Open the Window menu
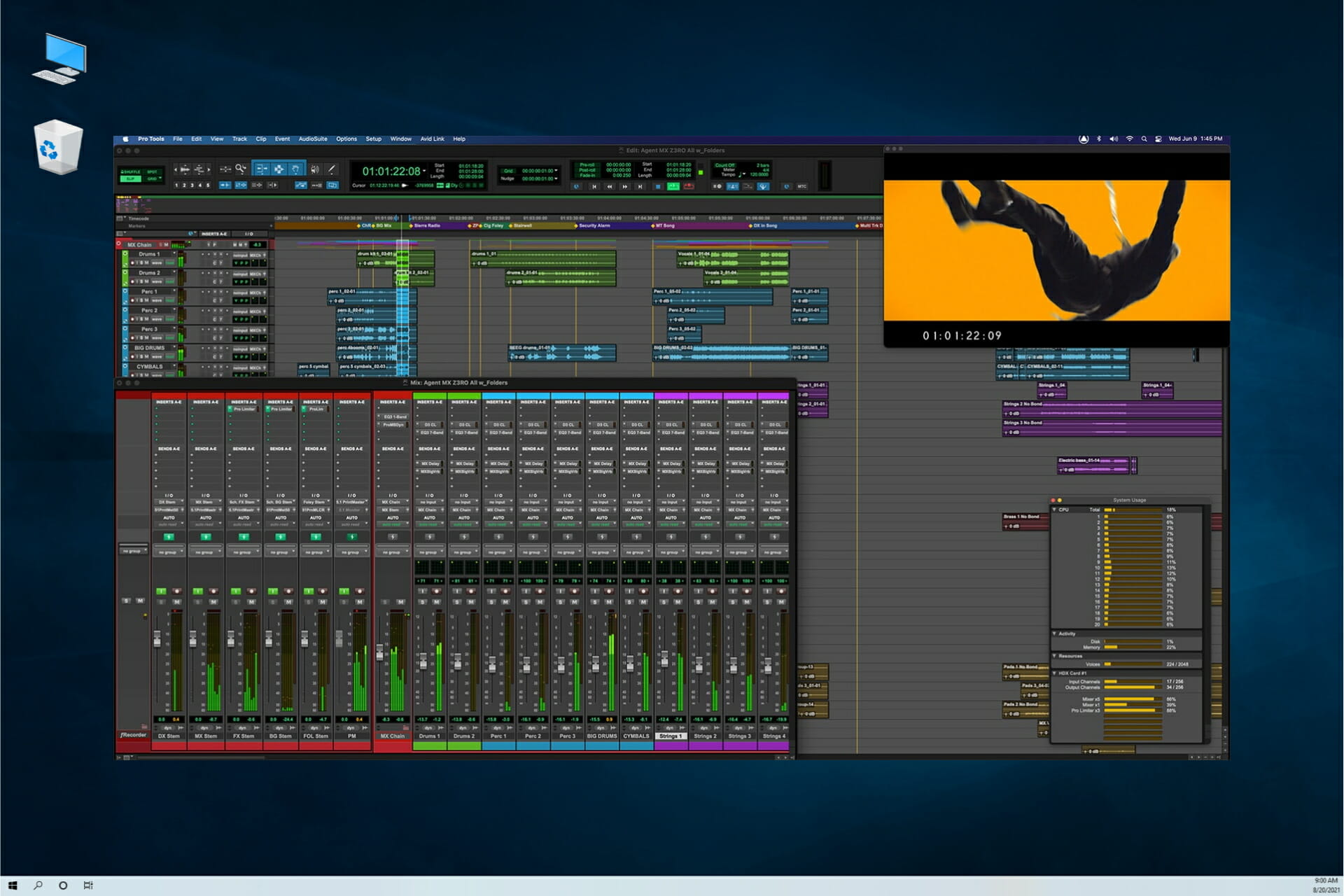The height and width of the screenshot is (896, 1344). (x=400, y=139)
